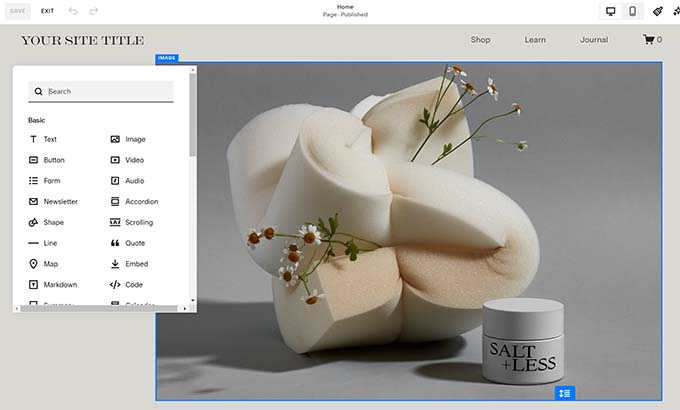The height and width of the screenshot is (410, 680).
Task: Add an Image block
Action: (x=134, y=139)
